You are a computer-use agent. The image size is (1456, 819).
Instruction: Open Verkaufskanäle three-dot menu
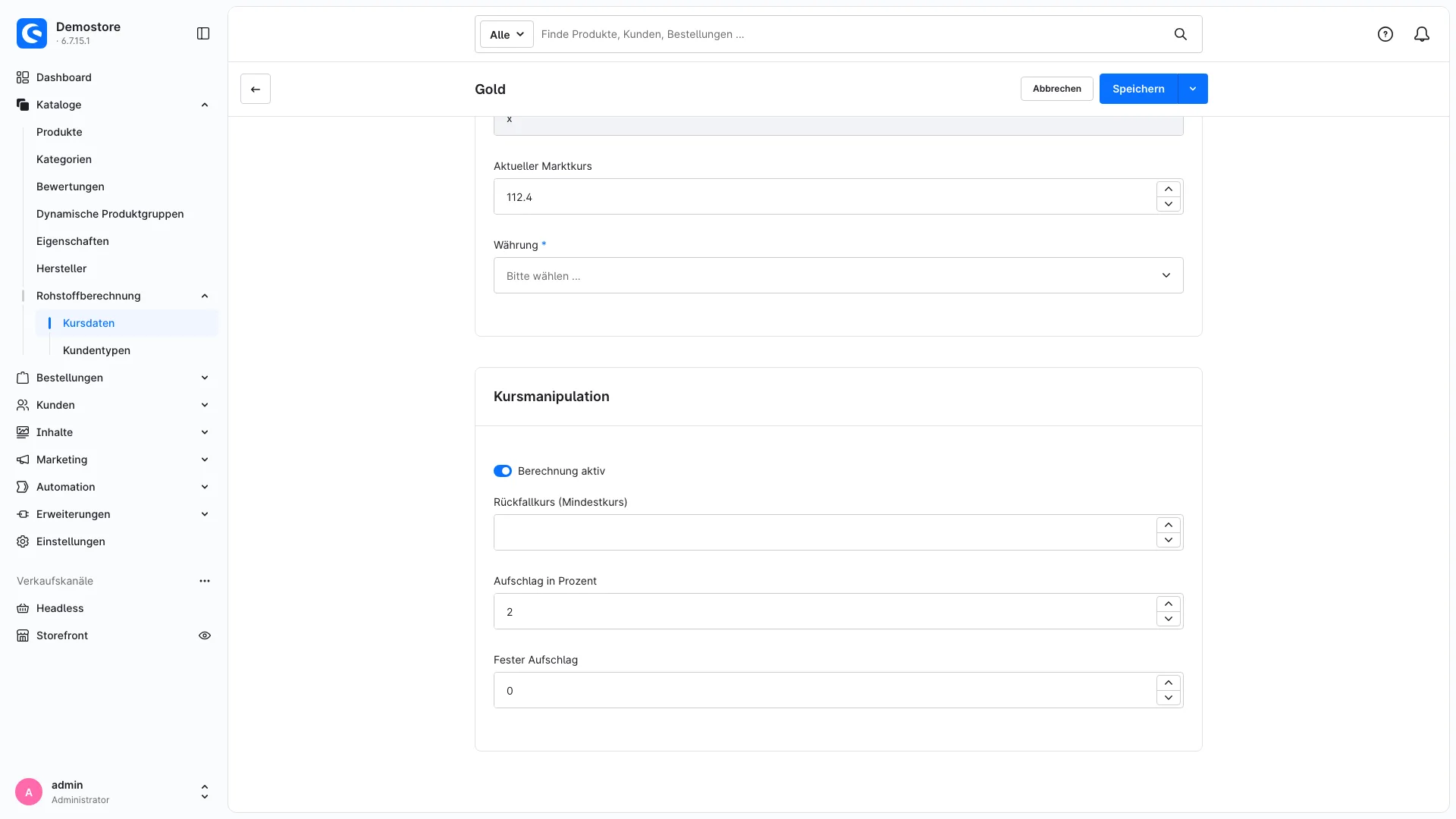pos(205,581)
